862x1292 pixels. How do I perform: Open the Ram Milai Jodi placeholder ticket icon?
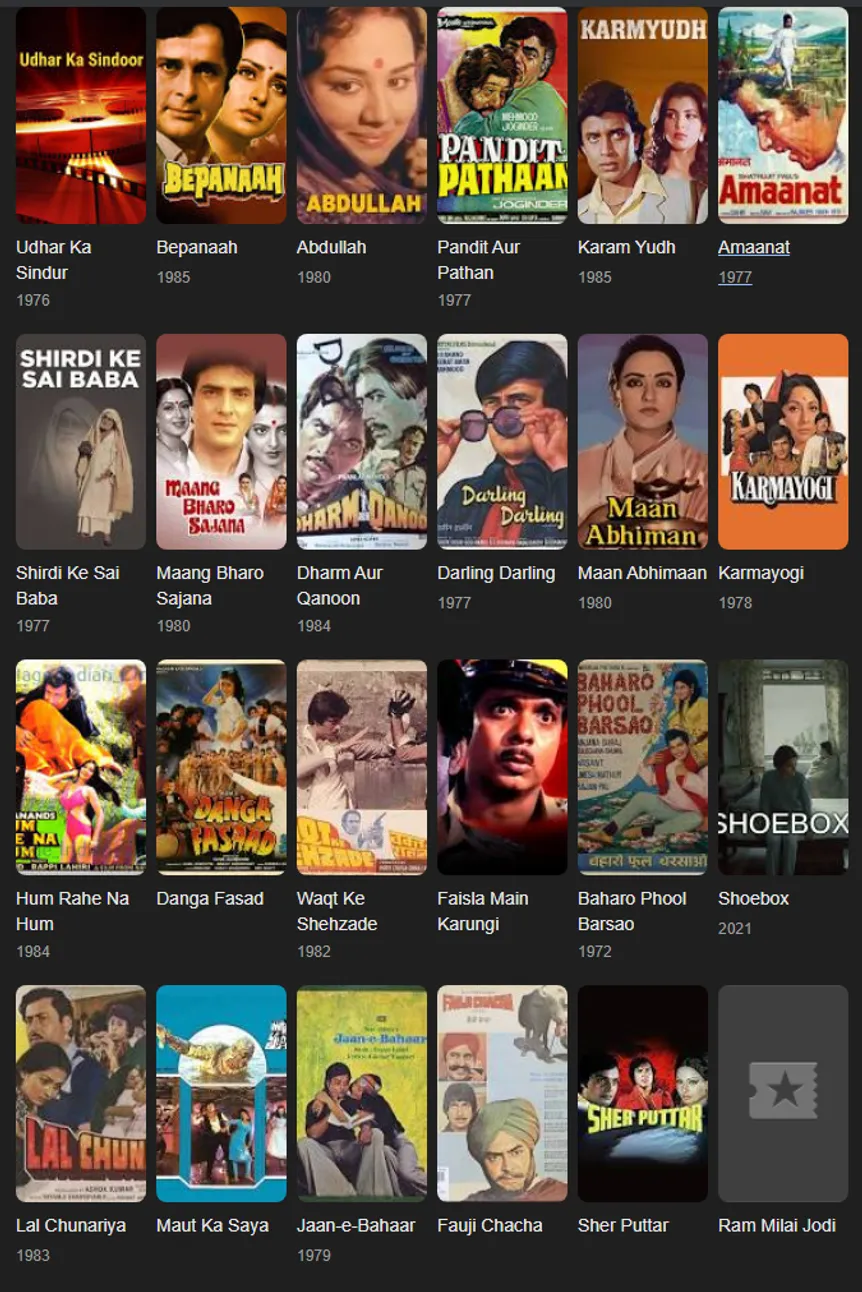(x=783, y=1093)
